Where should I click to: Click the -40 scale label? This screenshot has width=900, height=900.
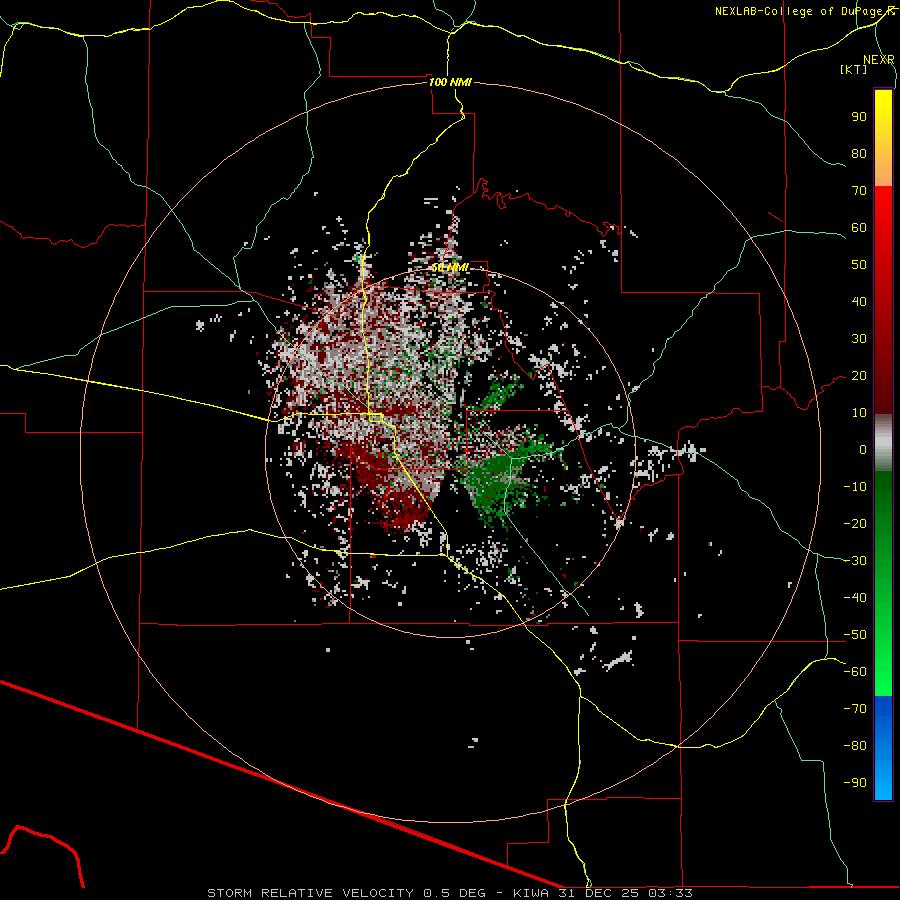click(x=855, y=598)
